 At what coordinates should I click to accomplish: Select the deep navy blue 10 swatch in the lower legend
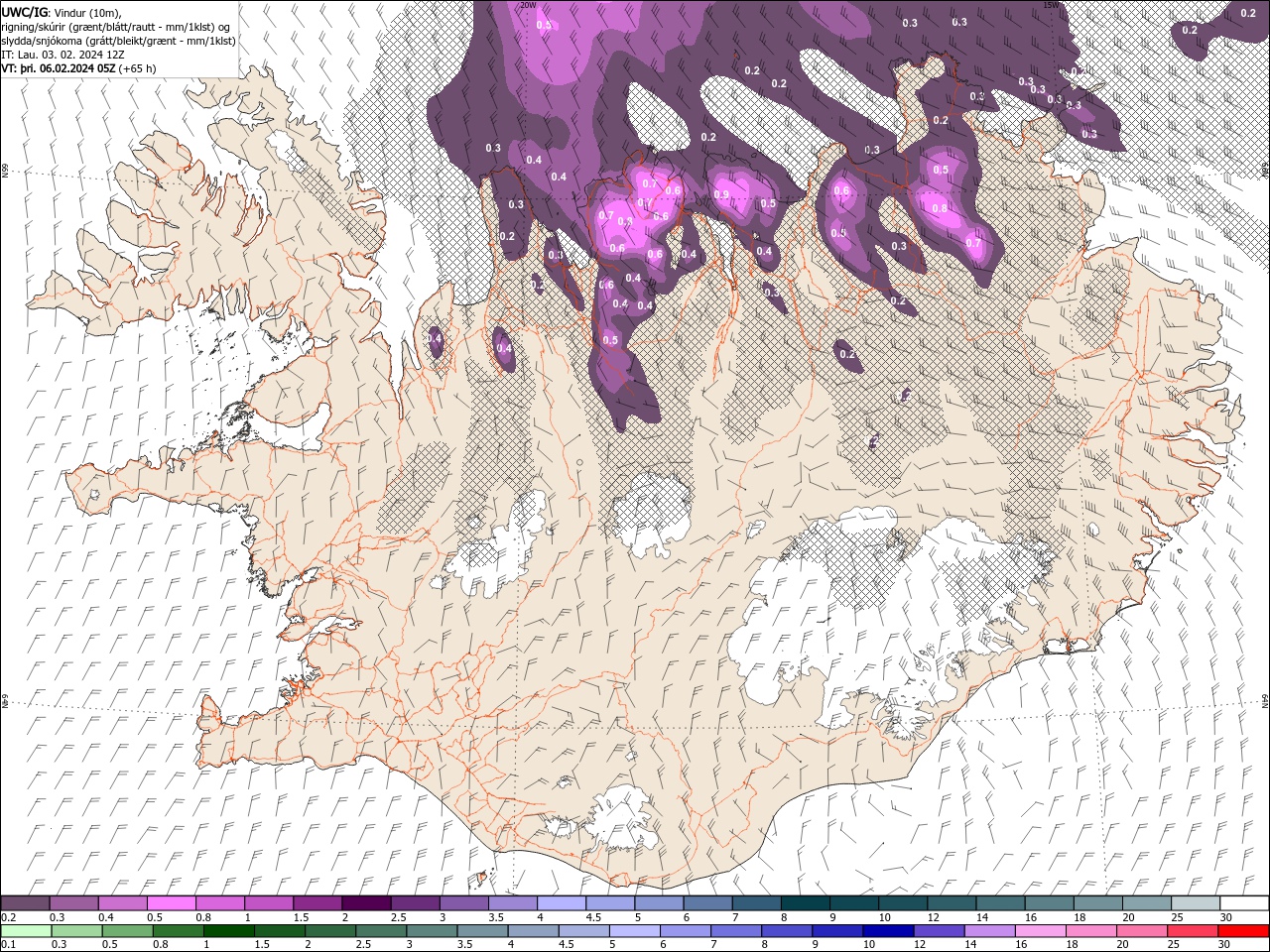click(889, 930)
